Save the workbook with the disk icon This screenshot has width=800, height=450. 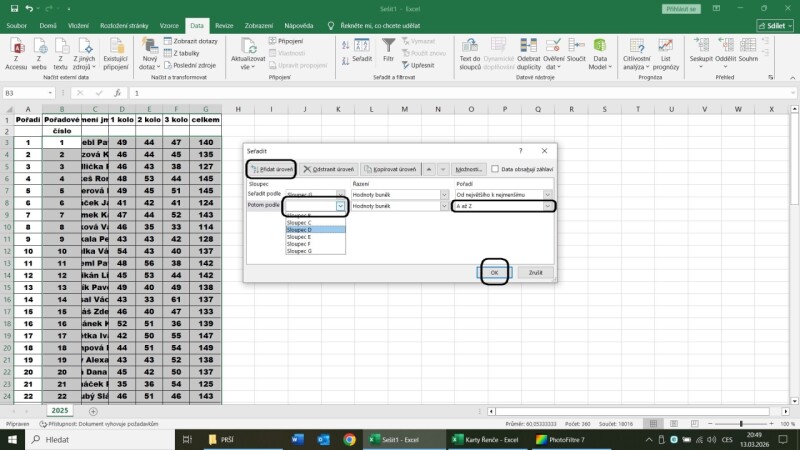[x=14, y=9]
